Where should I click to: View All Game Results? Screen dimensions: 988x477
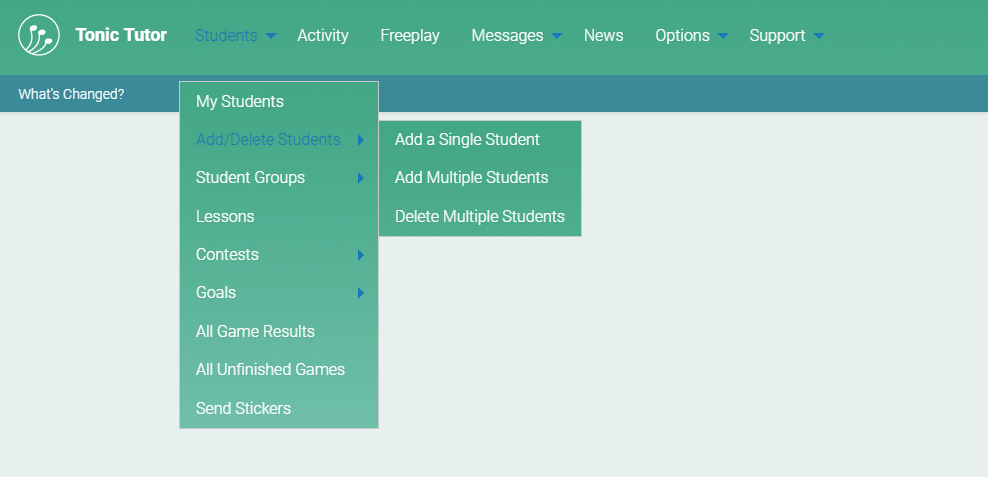click(255, 332)
